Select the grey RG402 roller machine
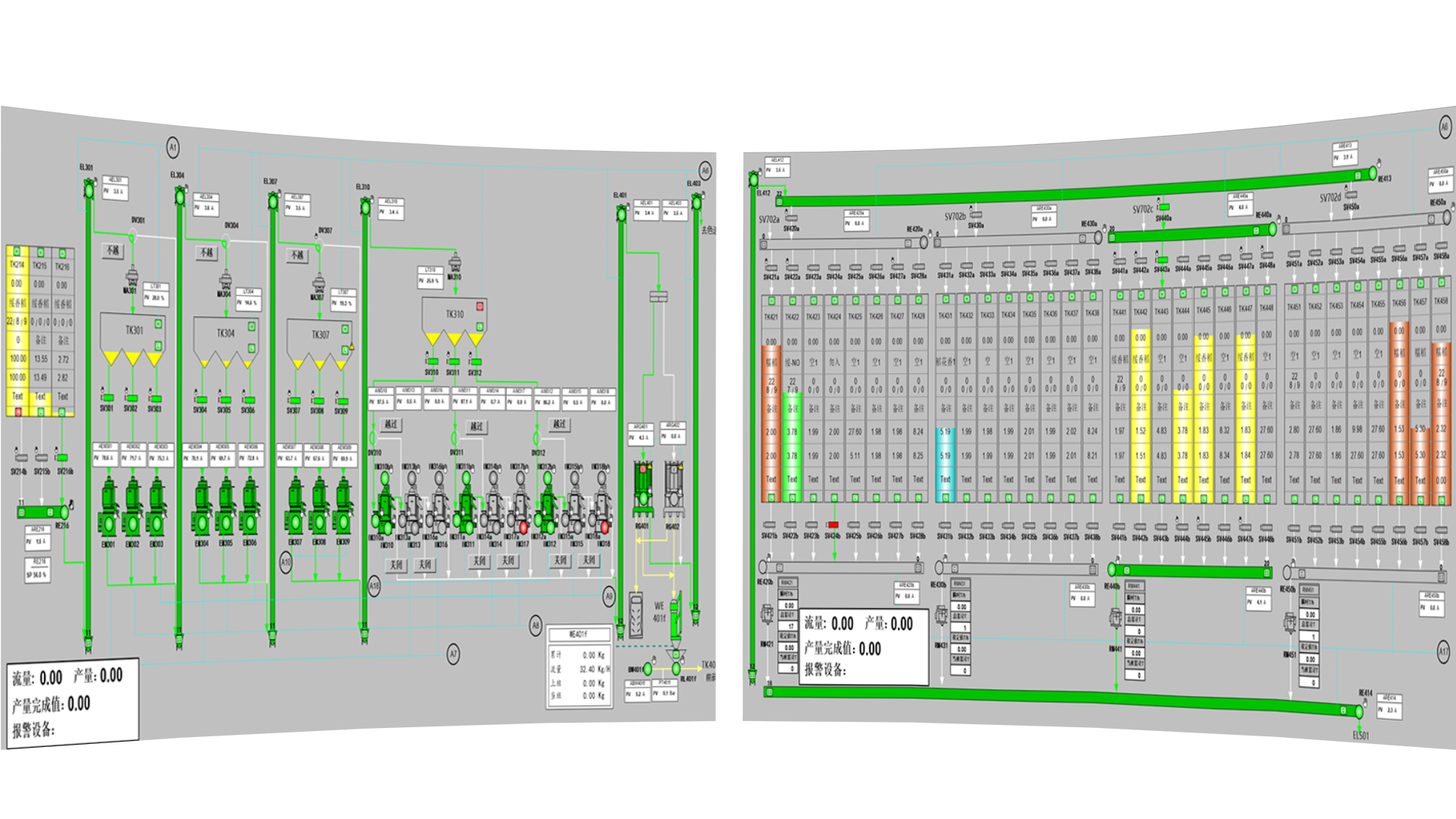1456x819 pixels. [x=672, y=485]
